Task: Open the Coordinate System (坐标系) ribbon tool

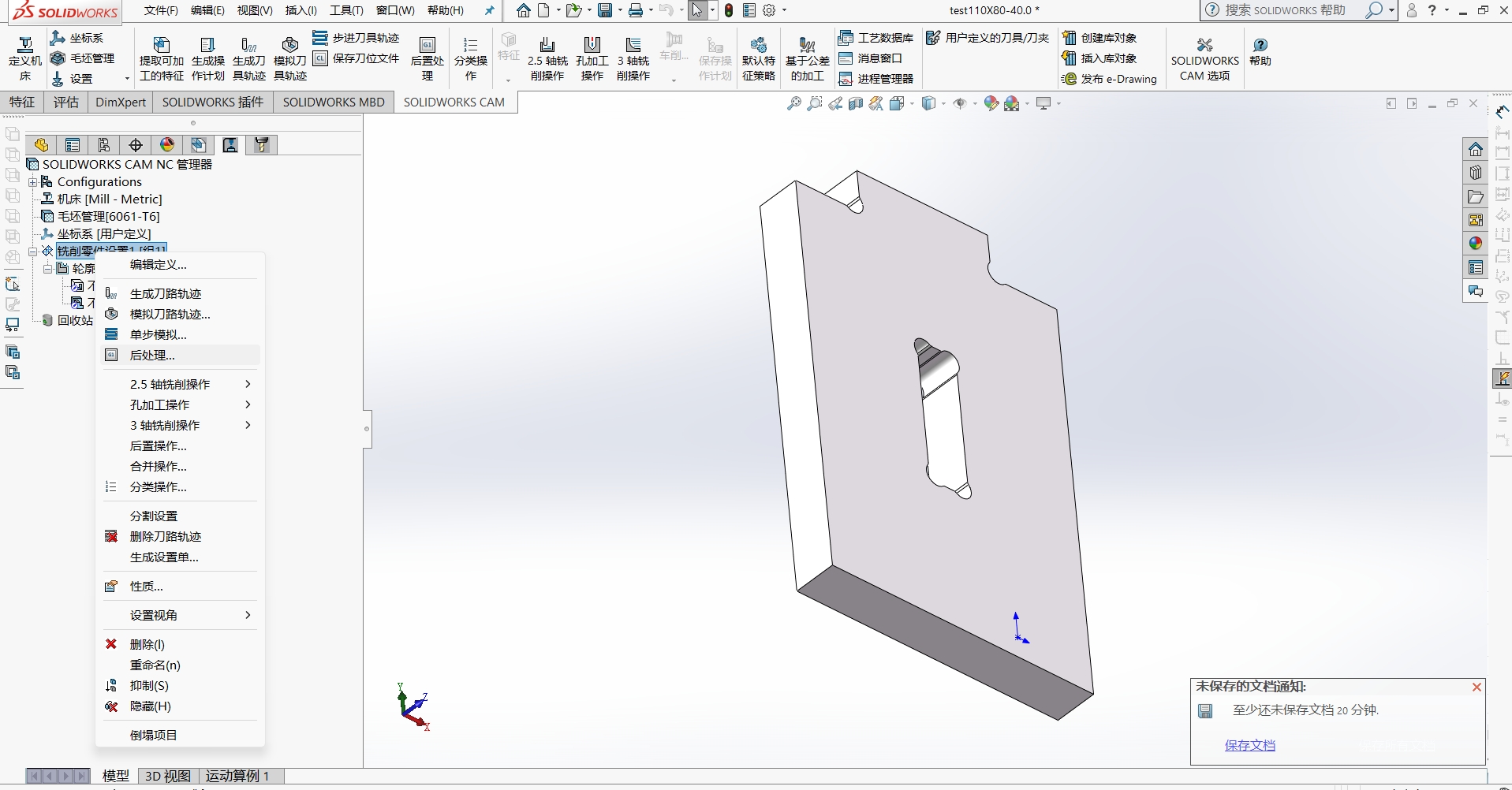Action: (x=77, y=38)
